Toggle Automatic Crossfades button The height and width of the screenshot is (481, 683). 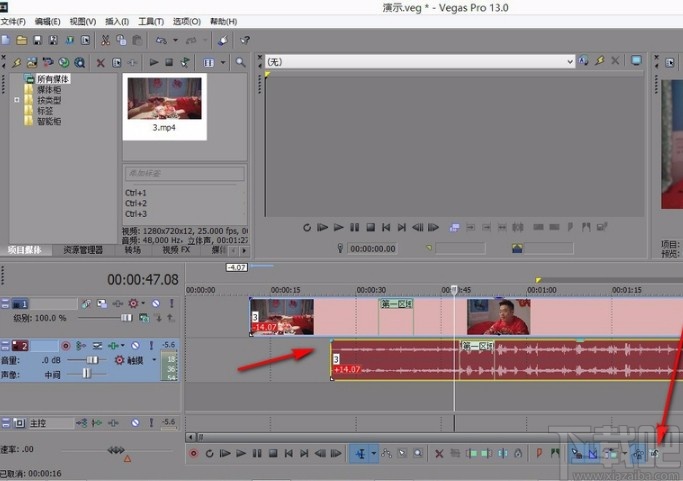click(x=593, y=454)
